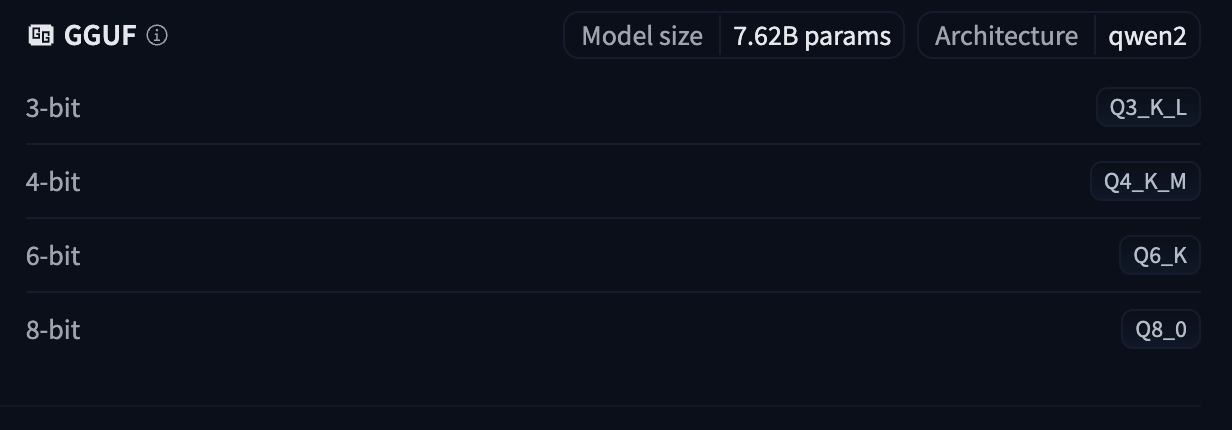Click the 3-bit row label
This screenshot has height=430, width=1232.
(x=53, y=108)
